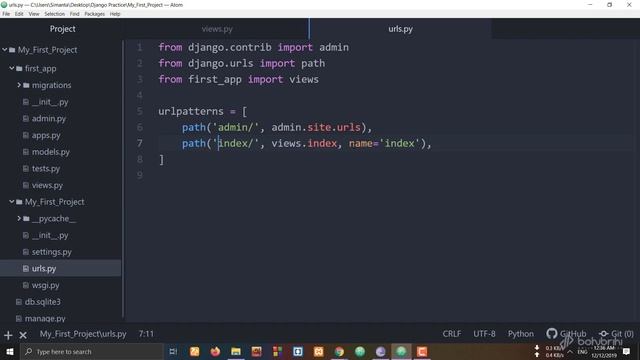Open Firefox from the taskbar
The height and width of the screenshot is (360, 640).
(215, 351)
